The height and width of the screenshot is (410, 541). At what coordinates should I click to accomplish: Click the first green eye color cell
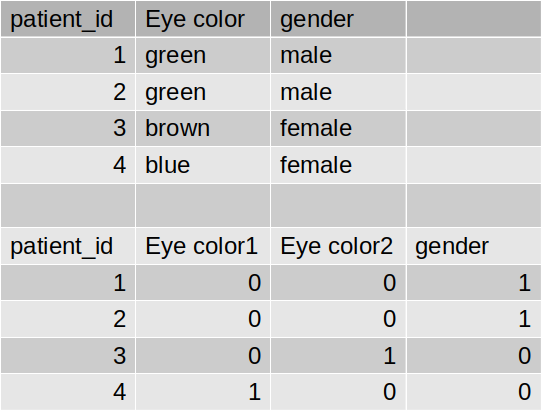(x=203, y=55)
